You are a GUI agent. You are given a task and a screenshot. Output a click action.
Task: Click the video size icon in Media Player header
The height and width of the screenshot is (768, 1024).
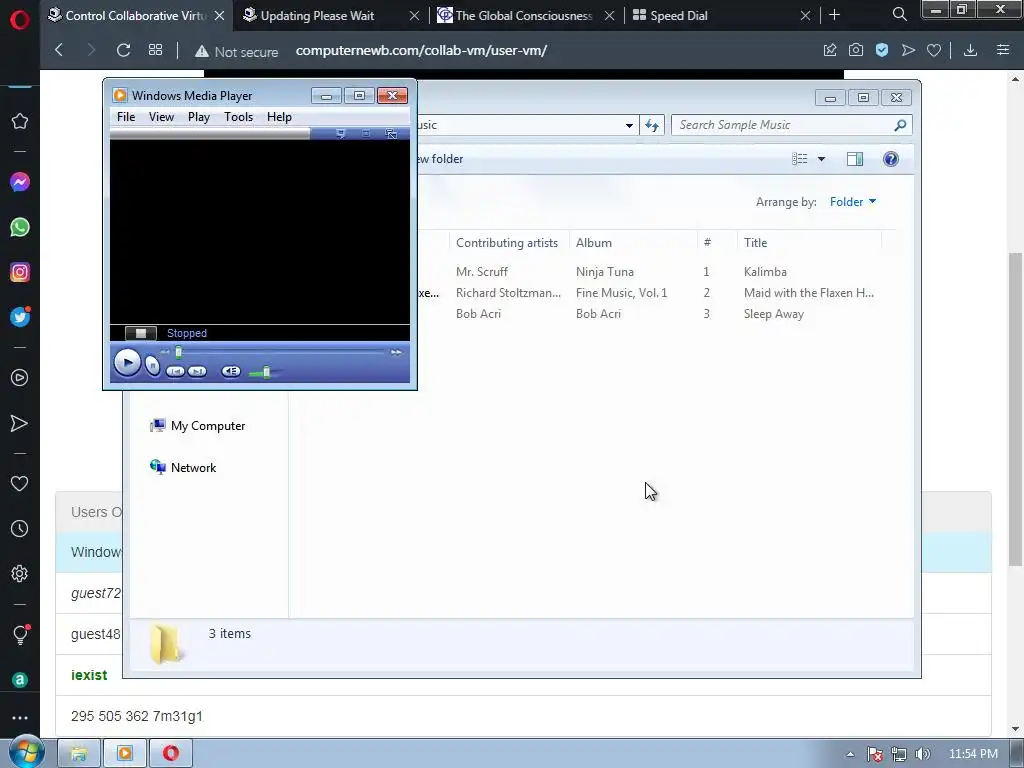pos(366,134)
